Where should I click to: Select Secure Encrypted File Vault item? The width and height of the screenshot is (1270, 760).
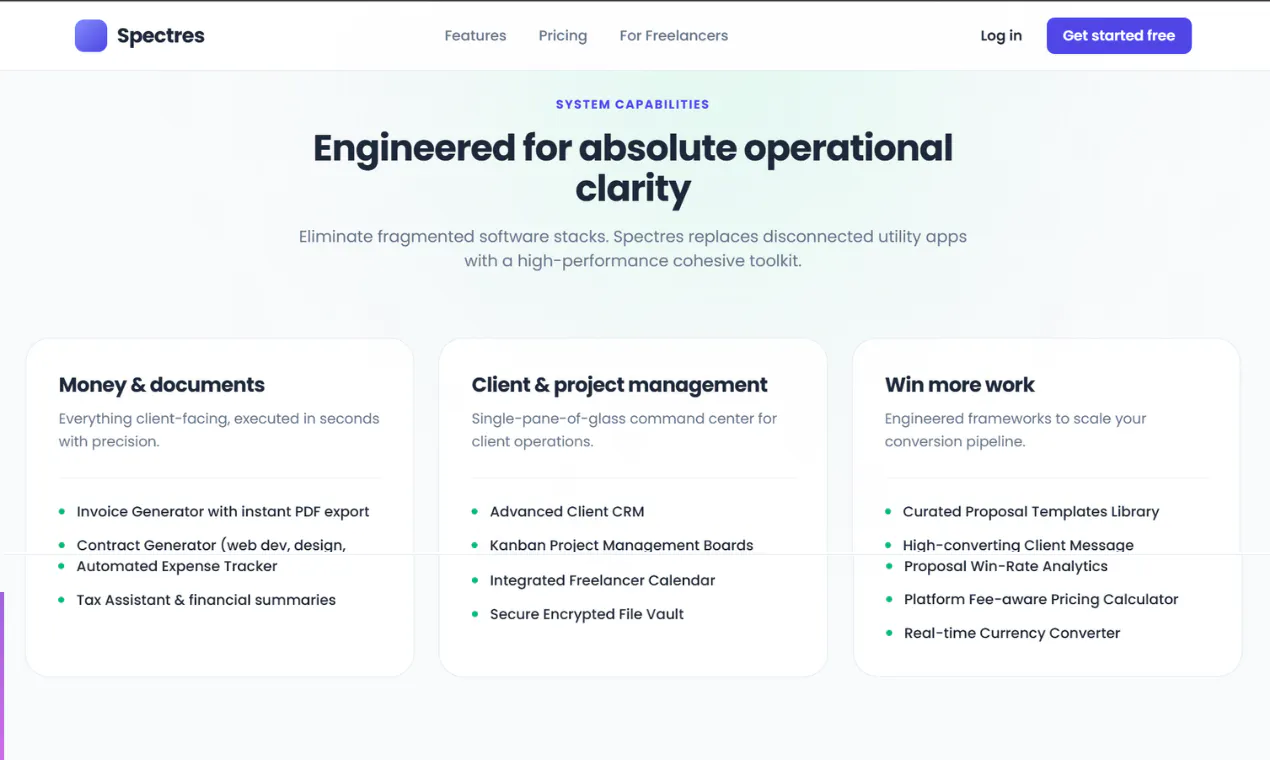[586, 614]
